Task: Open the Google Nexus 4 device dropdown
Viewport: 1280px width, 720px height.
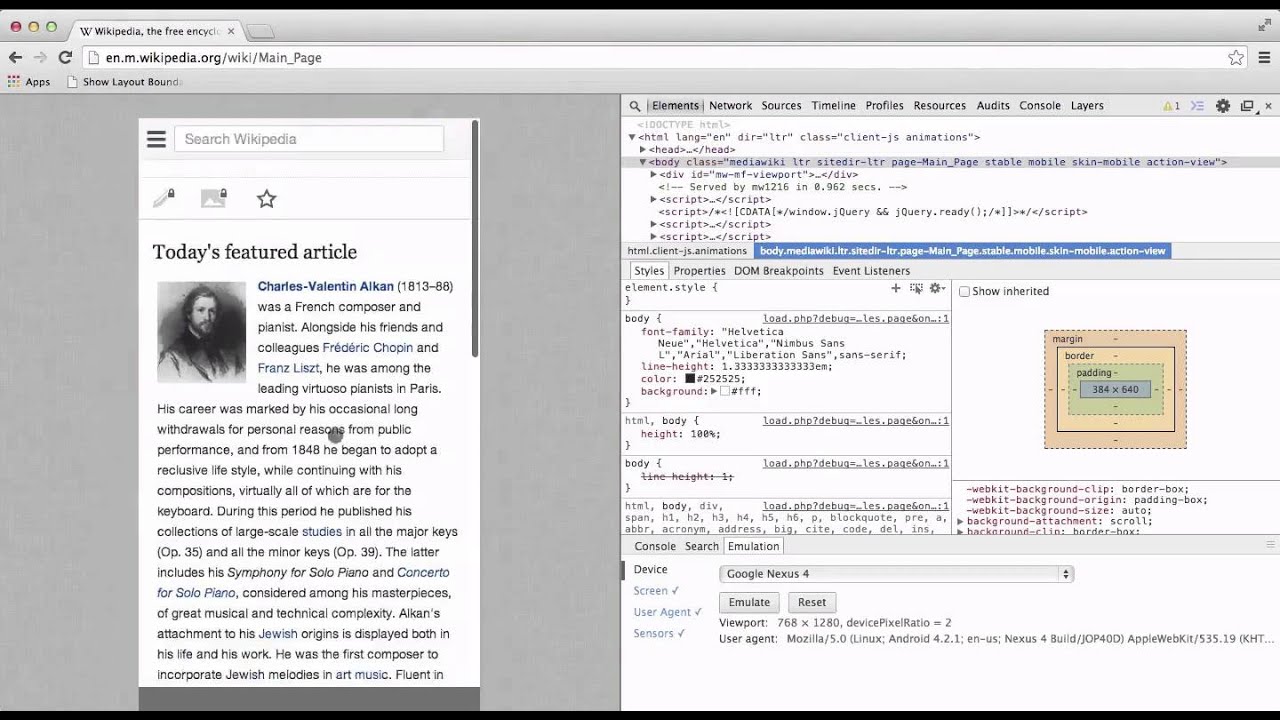Action: [x=896, y=574]
